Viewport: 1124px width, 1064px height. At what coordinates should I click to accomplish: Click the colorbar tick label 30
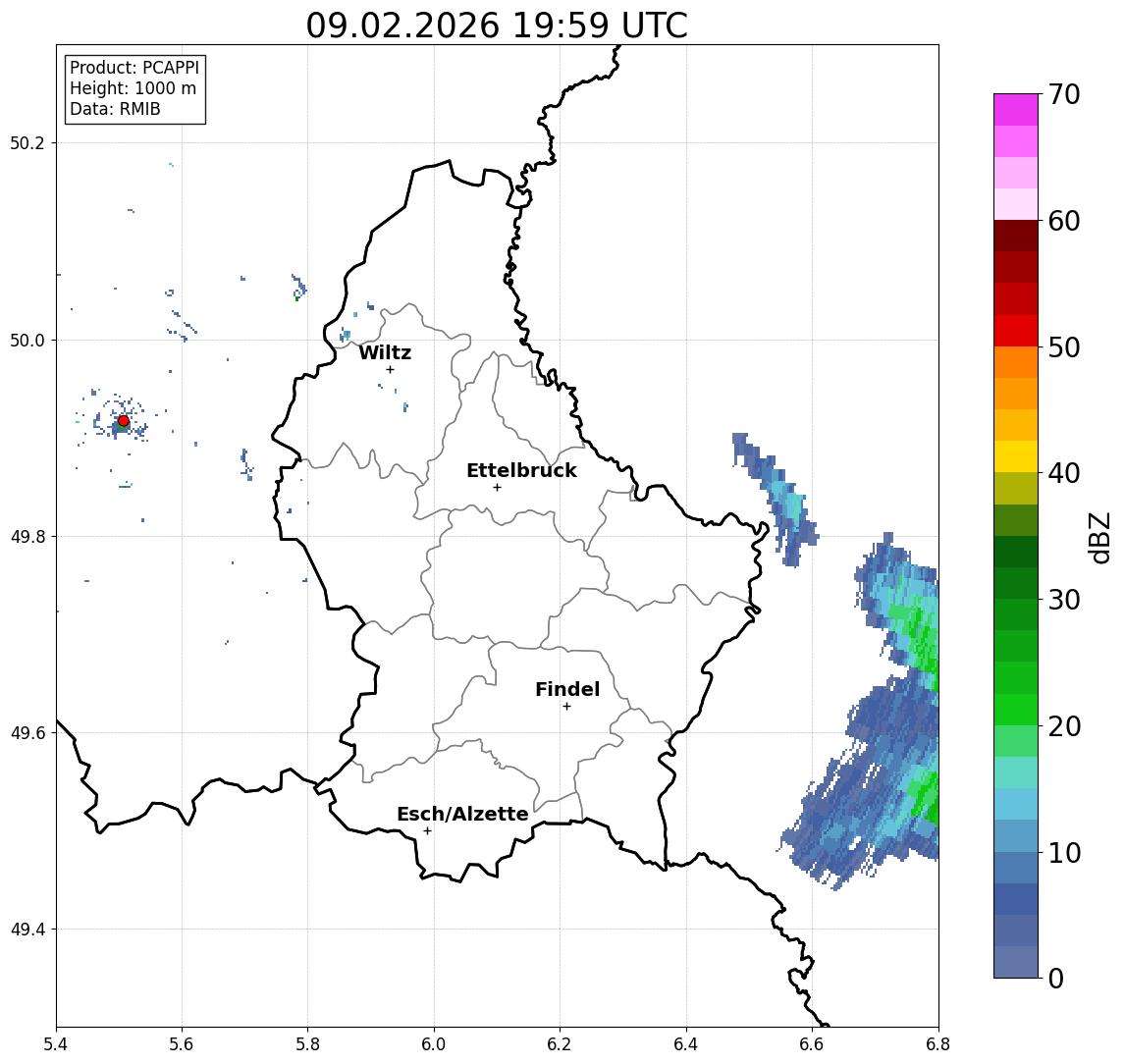(x=1064, y=600)
